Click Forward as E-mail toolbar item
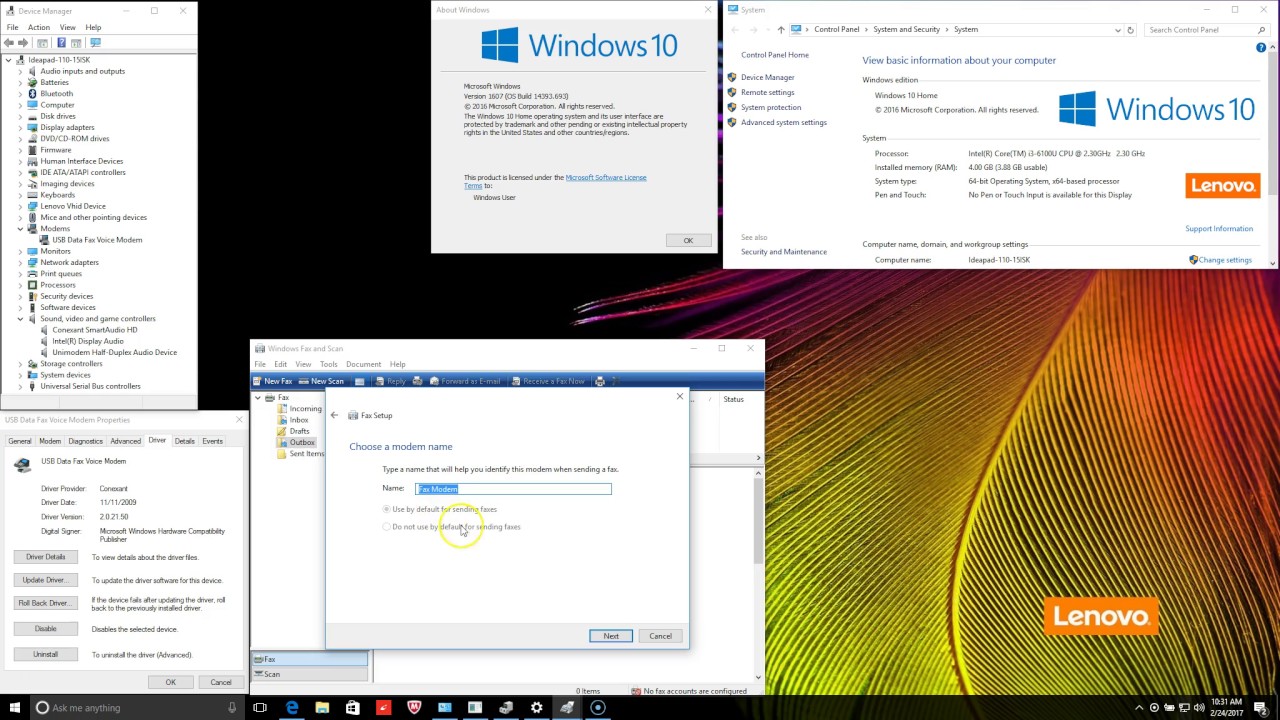This screenshot has height=720, width=1280. 464,381
